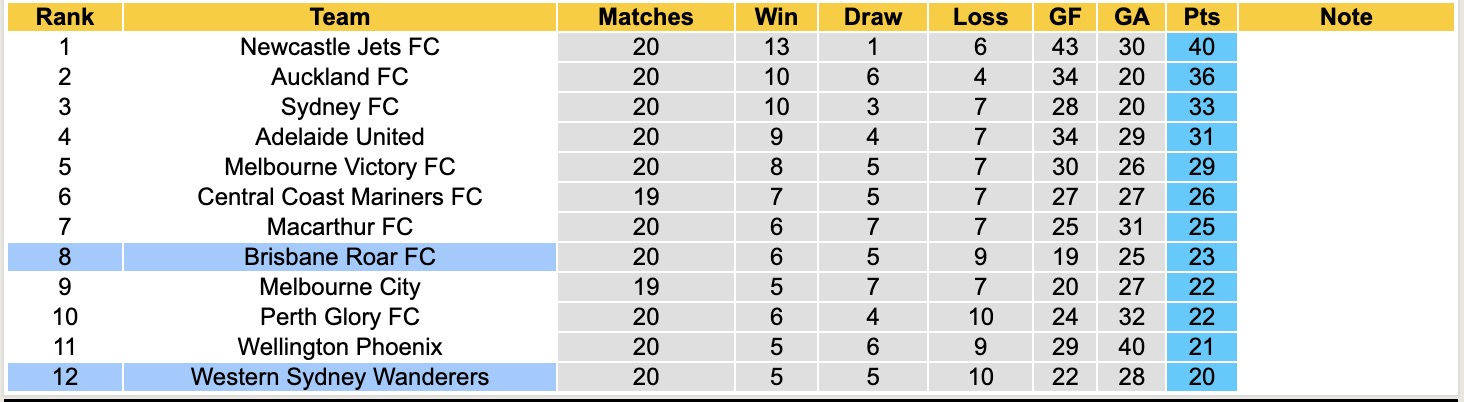
Task: Select Central Coast Mariners FC
Action: click(340, 197)
